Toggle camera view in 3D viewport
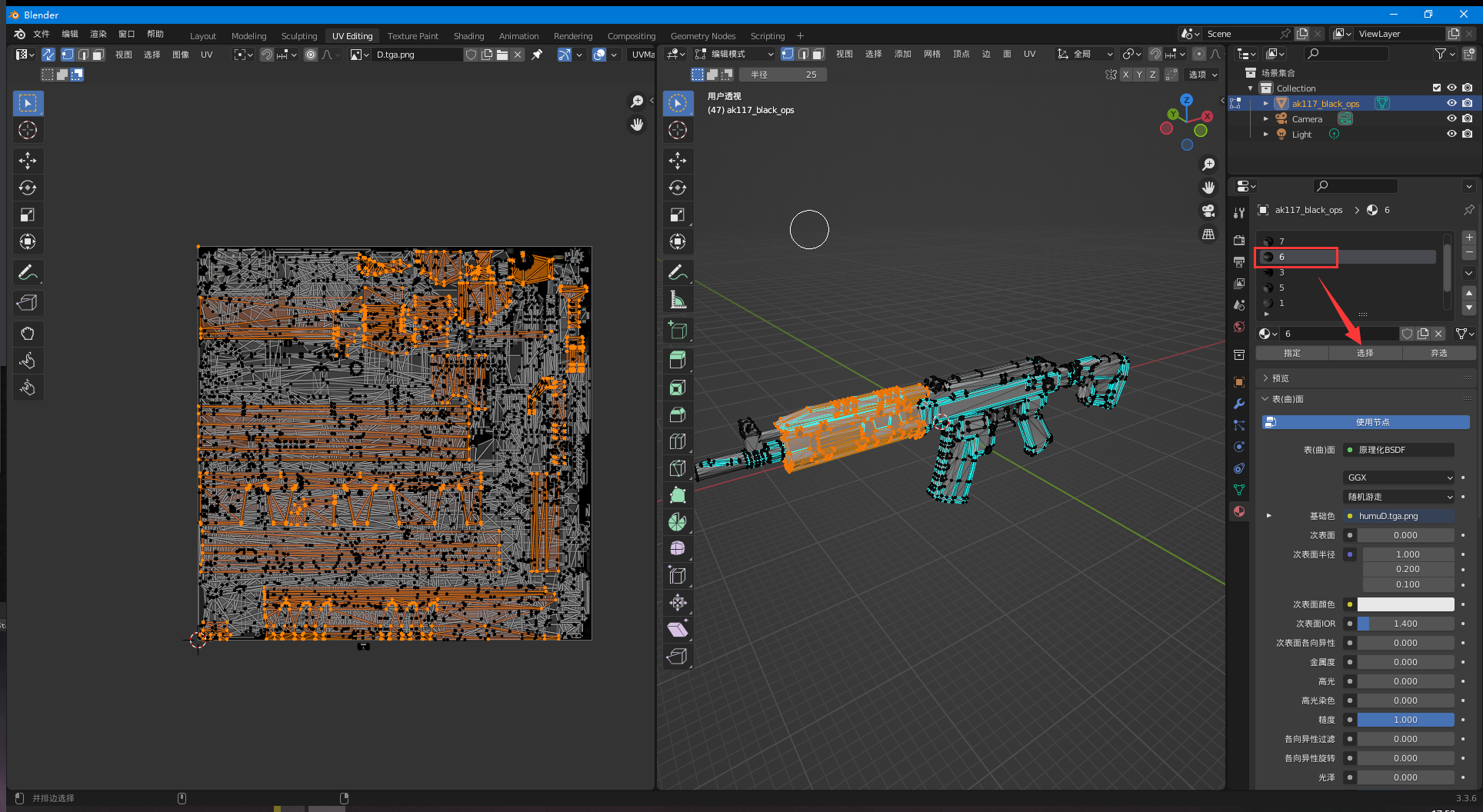 [x=1208, y=211]
